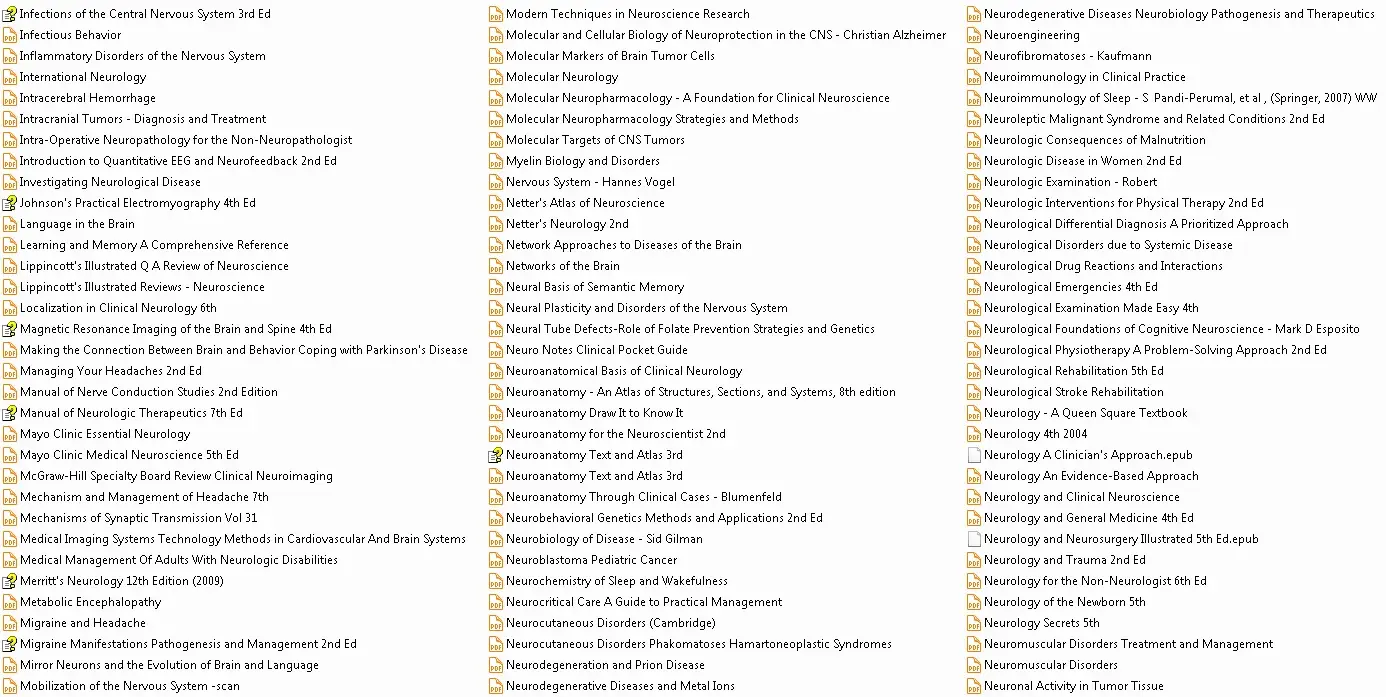This screenshot has width=1386, height=697.
Task: Select Inflammatory Disorders of the Nervous System
Action: (x=143, y=56)
